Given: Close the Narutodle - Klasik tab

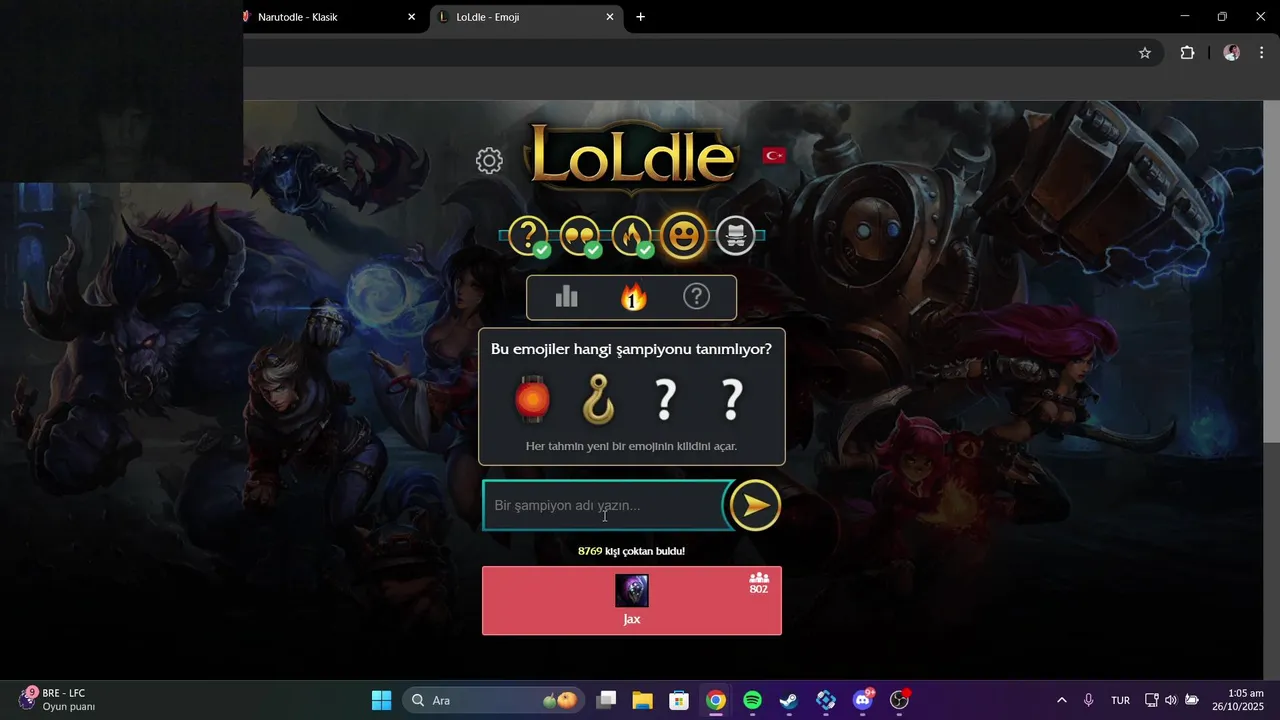Looking at the screenshot, I should click(411, 17).
